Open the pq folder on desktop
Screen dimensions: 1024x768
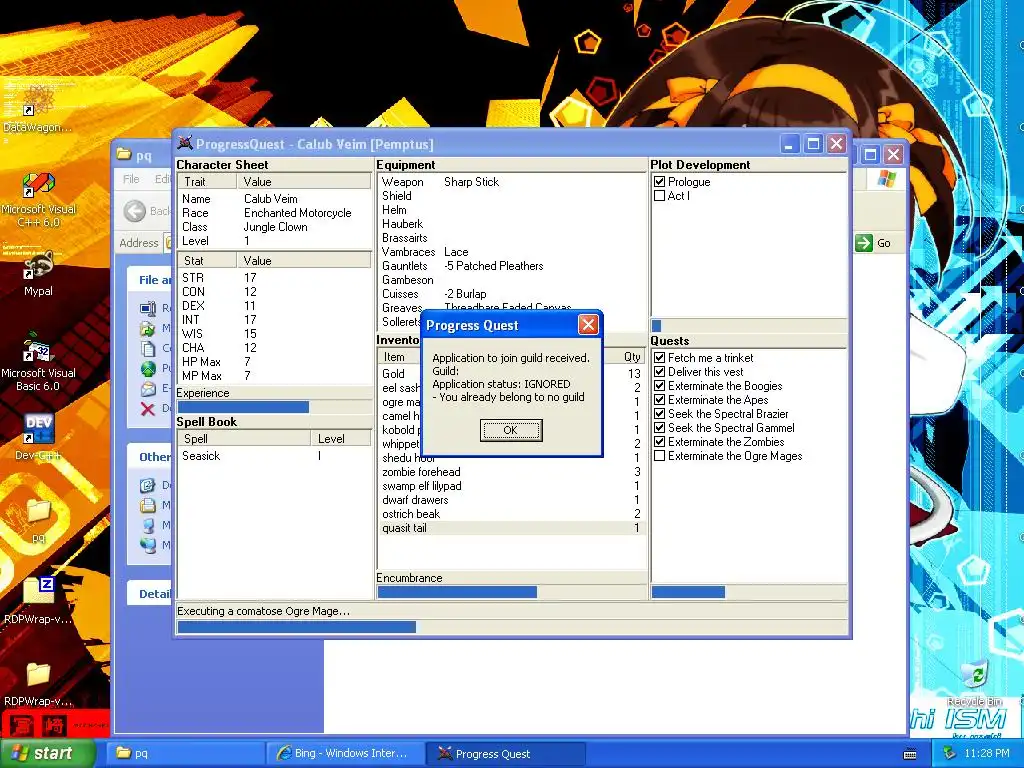point(39,519)
